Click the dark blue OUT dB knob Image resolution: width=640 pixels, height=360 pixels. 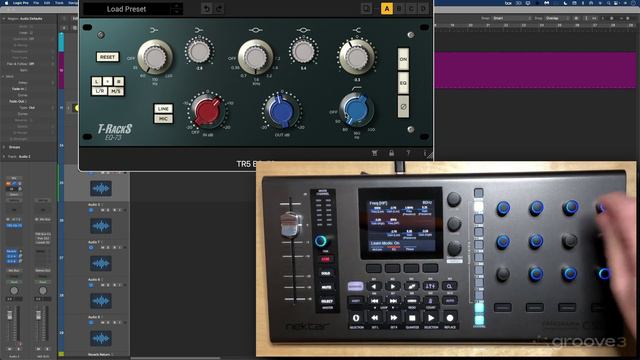pos(282,111)
